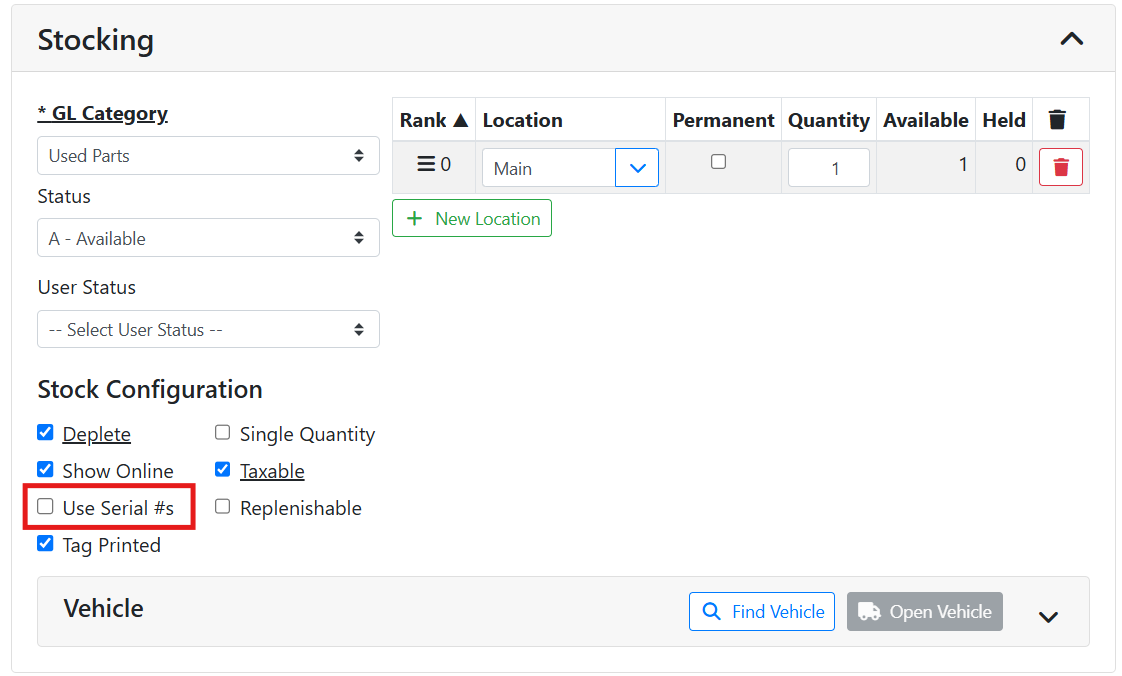Delete the Main location row with red trash icon
Viewport: 1122px width, 676px height.
point(1060,167)
